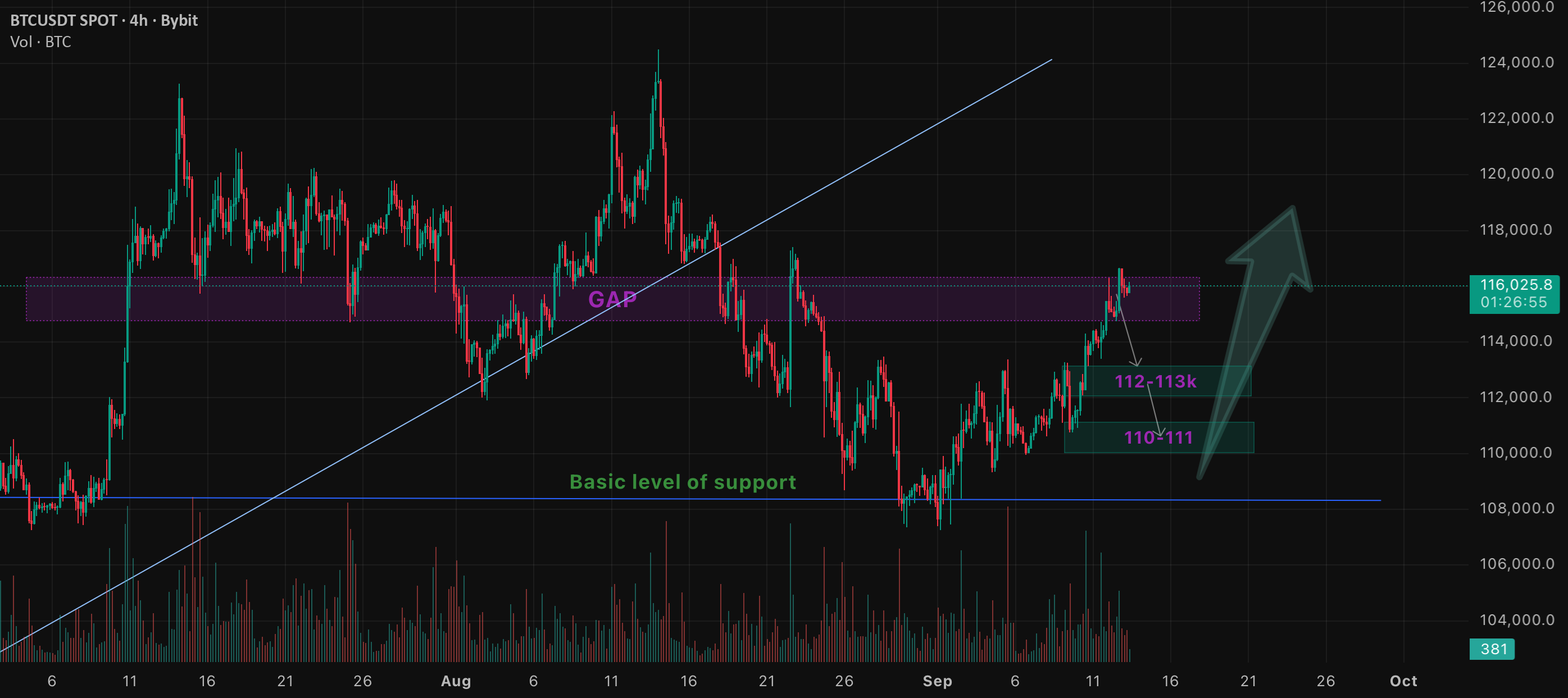Click the Vol · BTC indicator label

pyautogui.click(x=40, y=42)
